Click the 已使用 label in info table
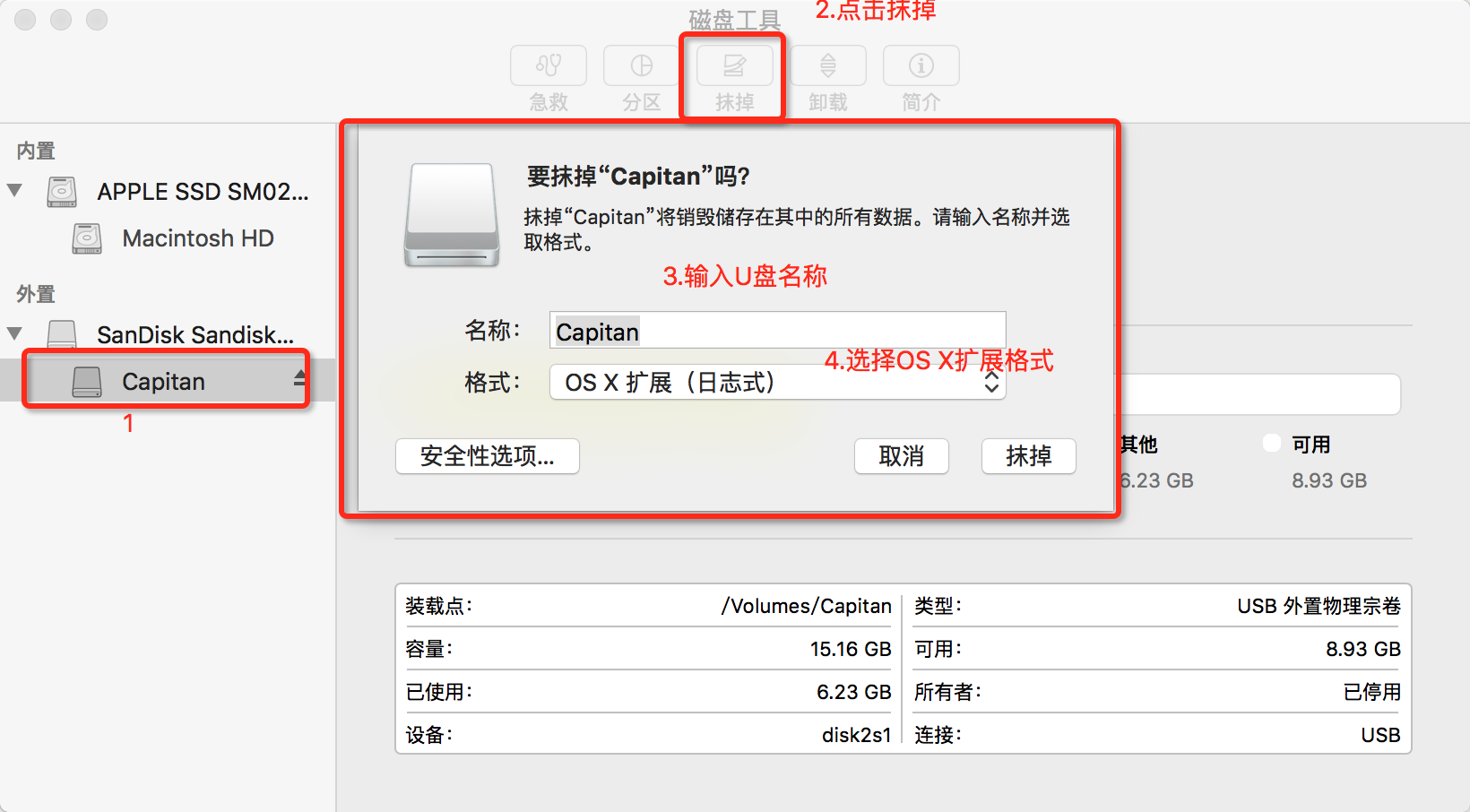The height and width of the screenshot is (812, 1470). 438,692
